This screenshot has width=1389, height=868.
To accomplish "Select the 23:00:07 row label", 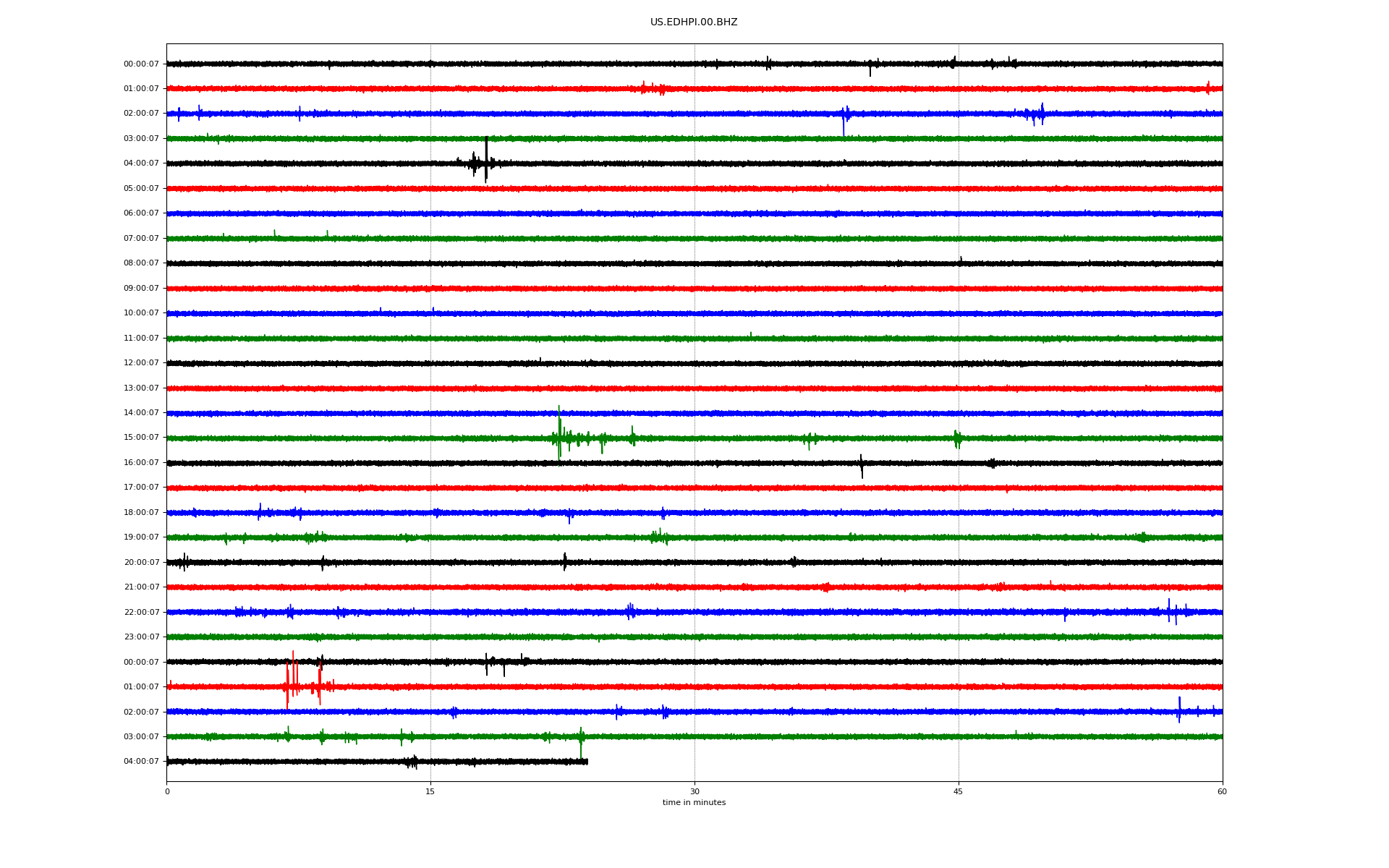I will 141,637.
